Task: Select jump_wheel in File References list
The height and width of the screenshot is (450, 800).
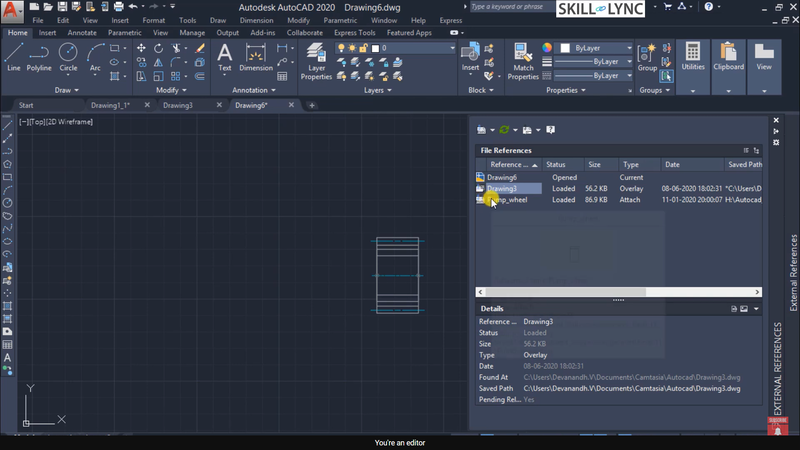Action: (x=509, y=200)
